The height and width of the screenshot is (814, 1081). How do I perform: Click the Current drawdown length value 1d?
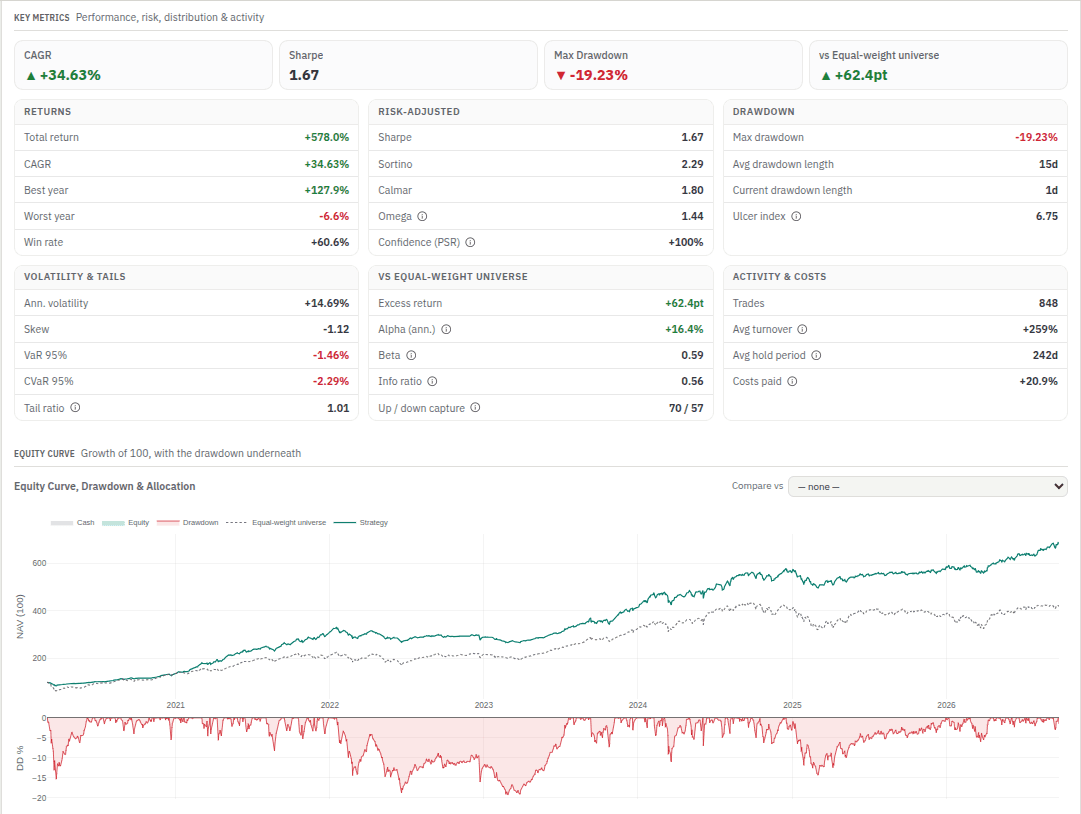point(1051,190)
